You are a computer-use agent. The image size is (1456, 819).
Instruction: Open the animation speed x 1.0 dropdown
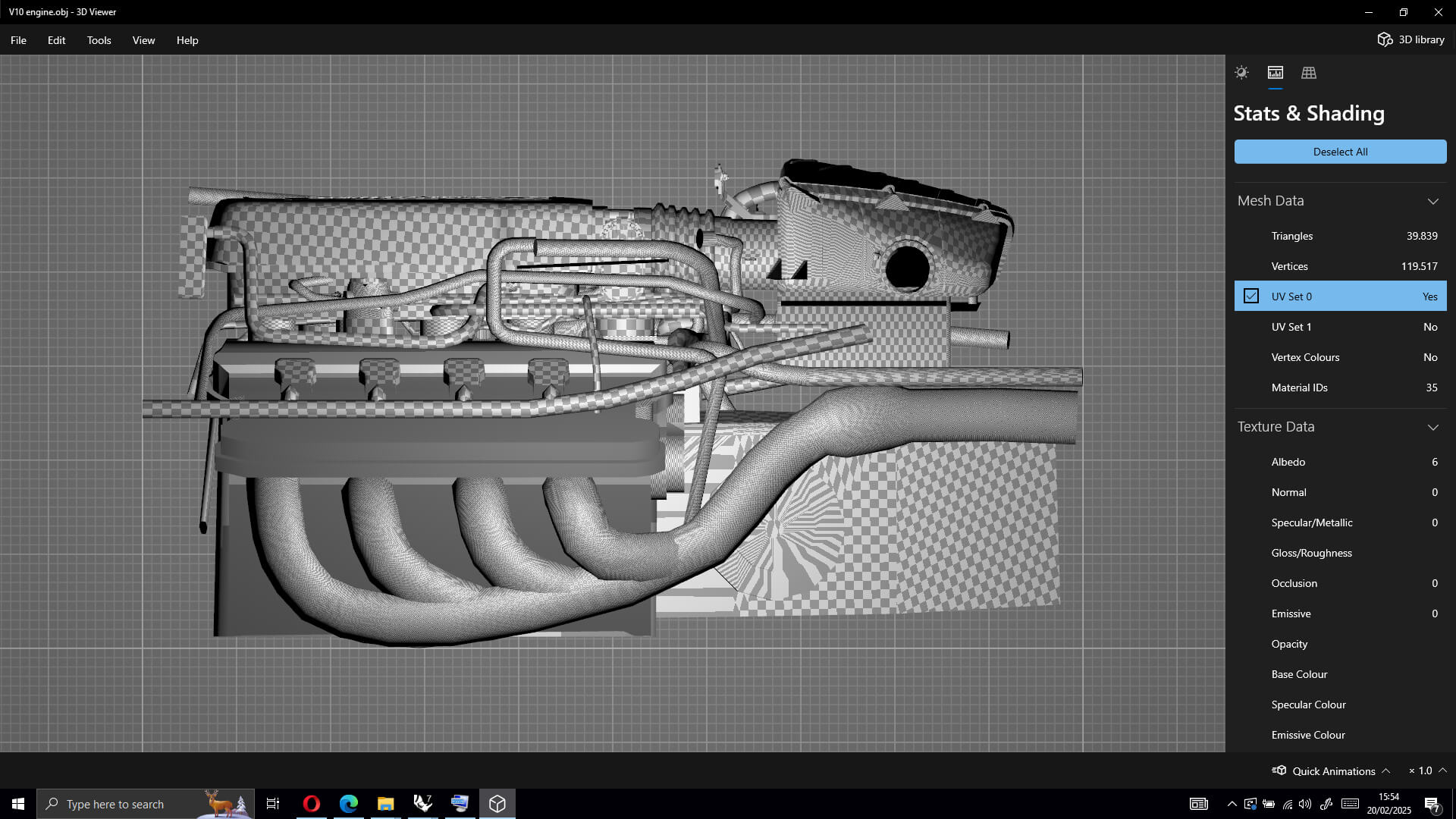coord(1427,770)
